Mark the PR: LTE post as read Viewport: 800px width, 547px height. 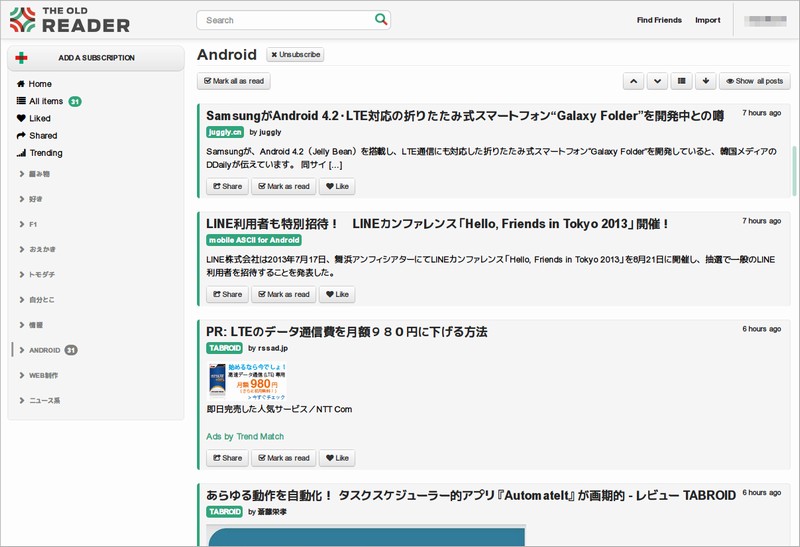[x=284, y=458]
